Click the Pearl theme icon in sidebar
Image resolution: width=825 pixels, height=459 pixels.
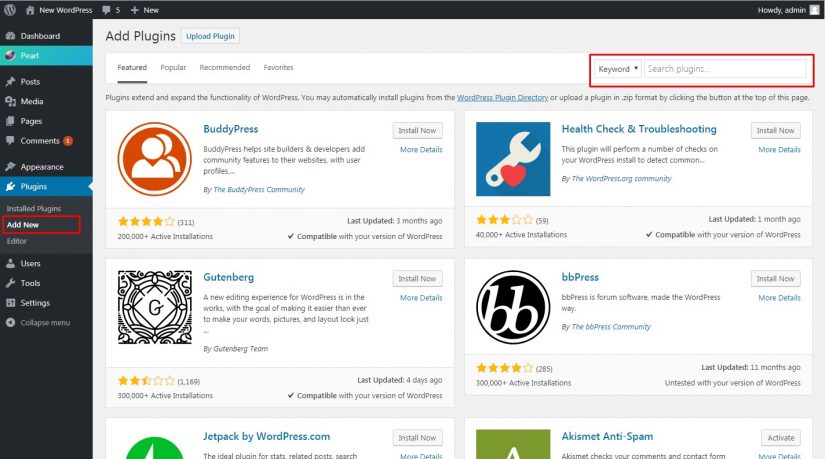(x=10, y=55)
